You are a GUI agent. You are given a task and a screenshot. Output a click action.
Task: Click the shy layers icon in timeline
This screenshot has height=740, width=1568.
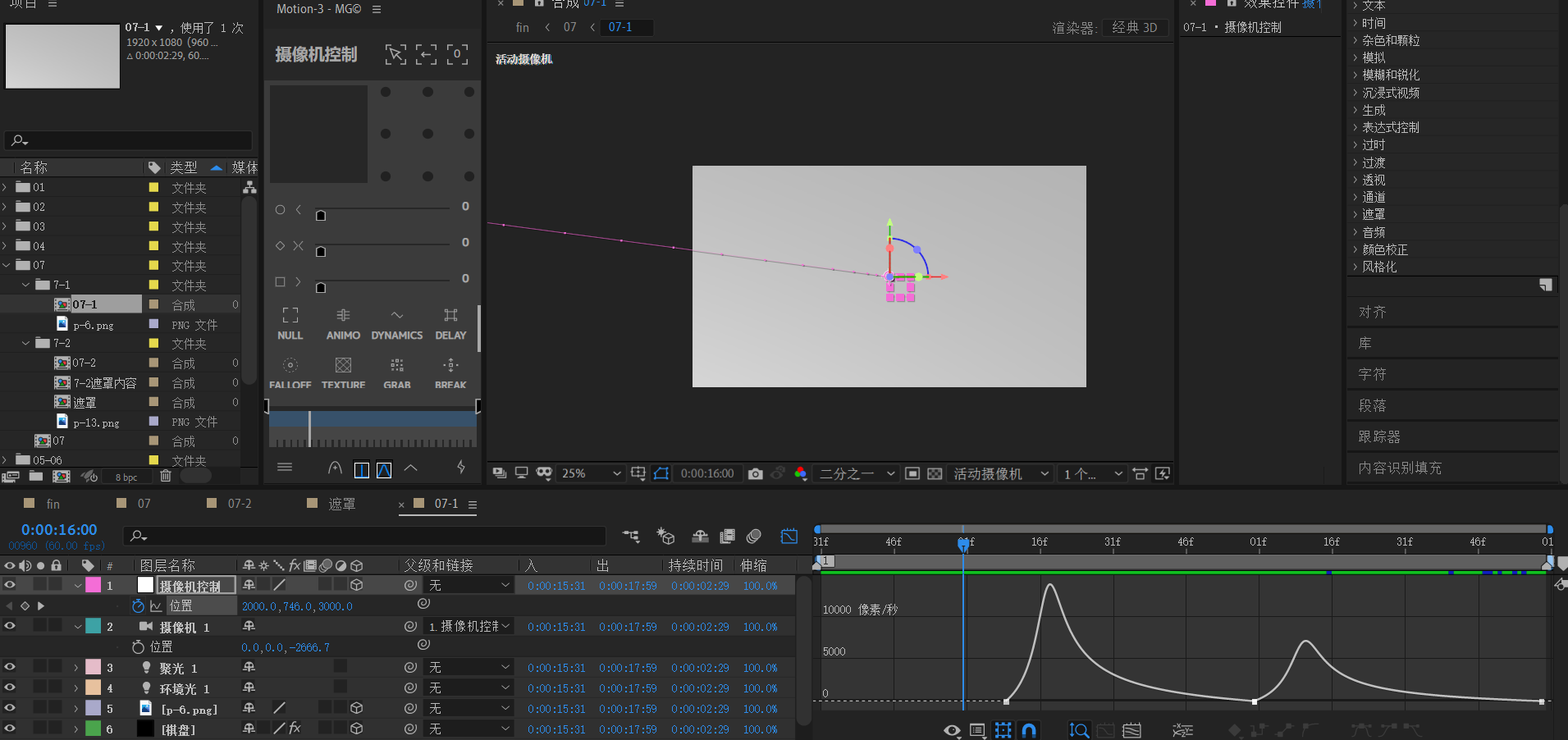(x=700, y=537)
